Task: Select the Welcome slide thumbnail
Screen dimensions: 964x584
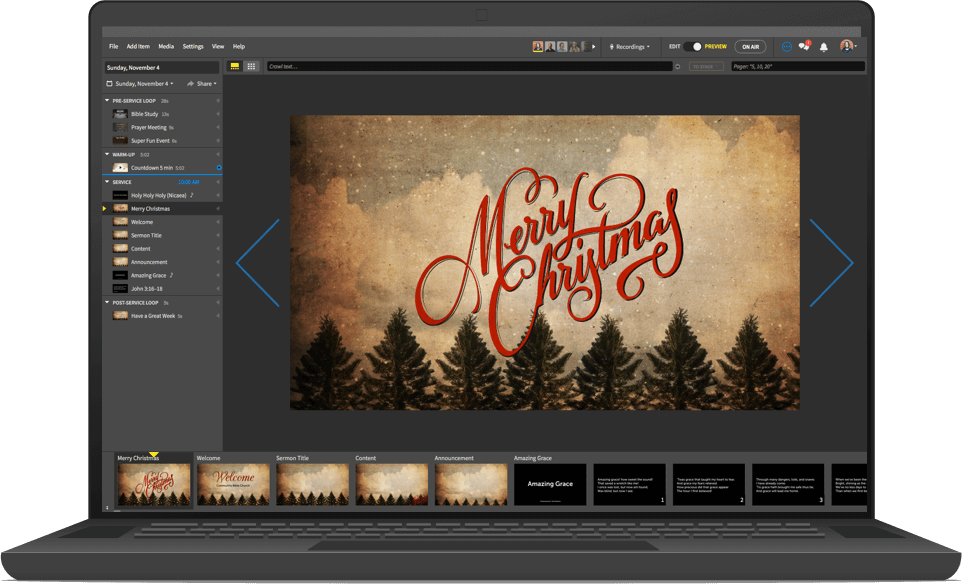Action: tap(233, 484)
